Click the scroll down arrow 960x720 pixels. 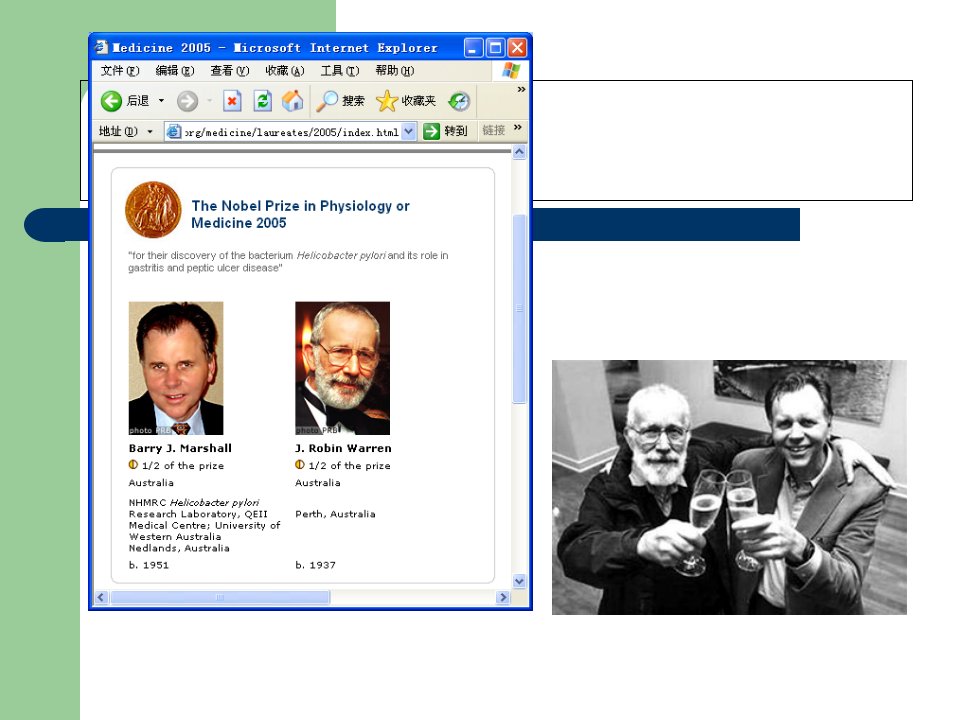click(x=519, y=581)
